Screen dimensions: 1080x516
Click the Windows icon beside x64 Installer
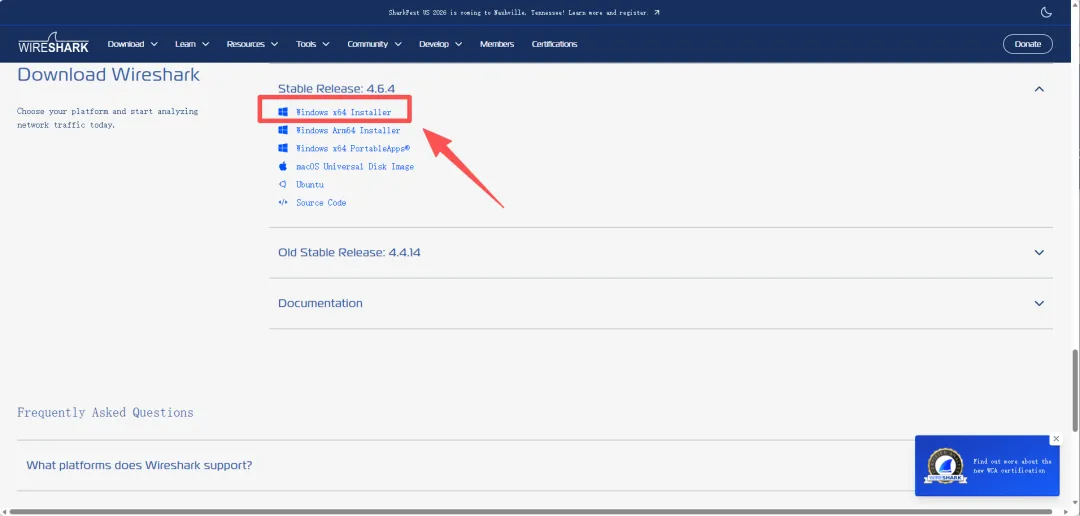(282, 112)
